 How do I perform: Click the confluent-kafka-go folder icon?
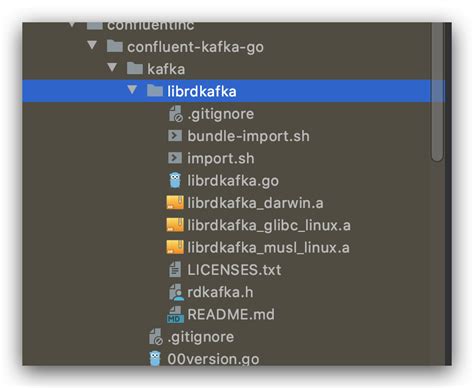115,46
